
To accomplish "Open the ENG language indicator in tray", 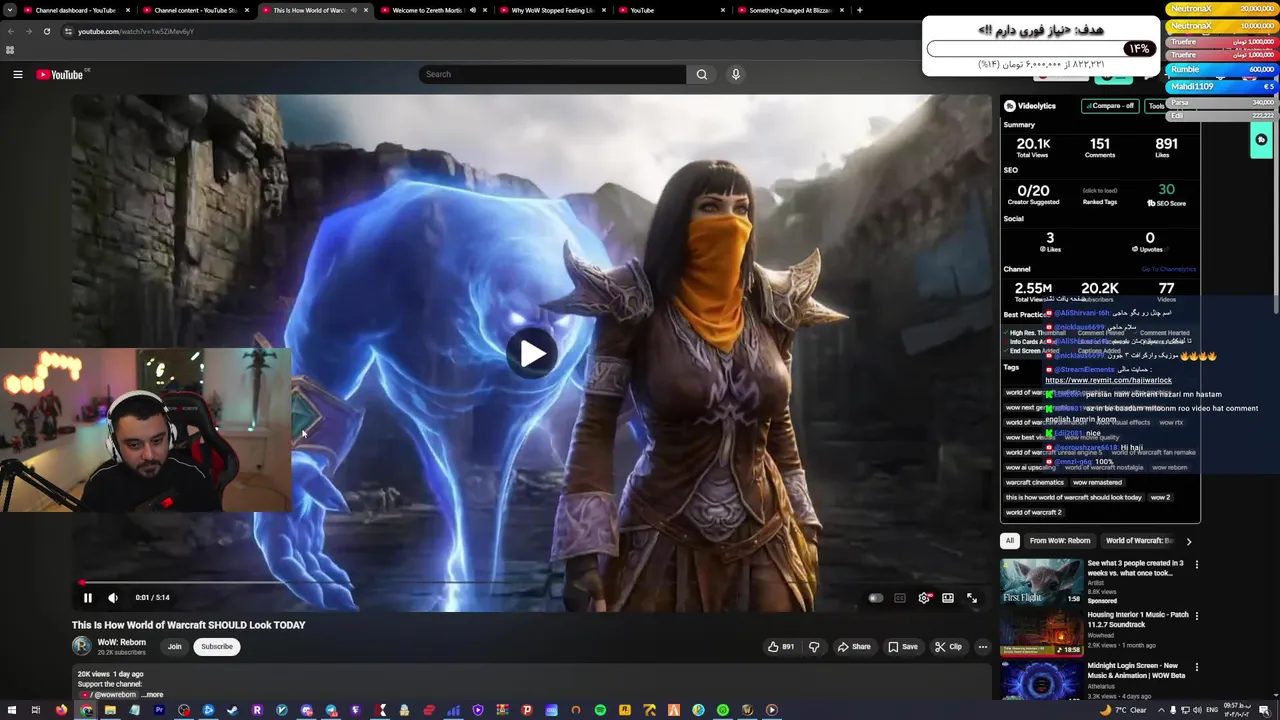I will coord(1213,710).
